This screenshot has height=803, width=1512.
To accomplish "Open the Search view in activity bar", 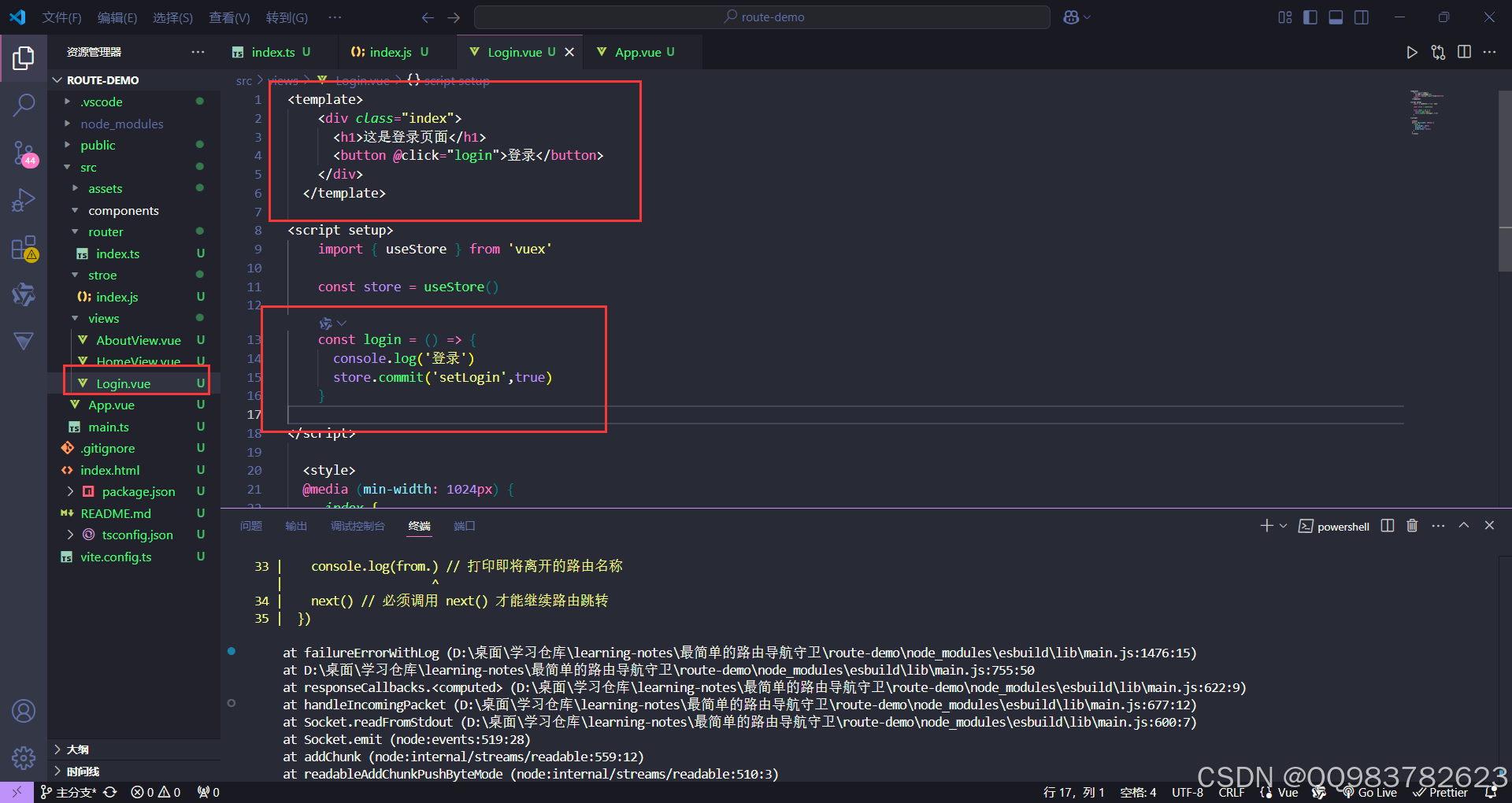I will point(24,105).
